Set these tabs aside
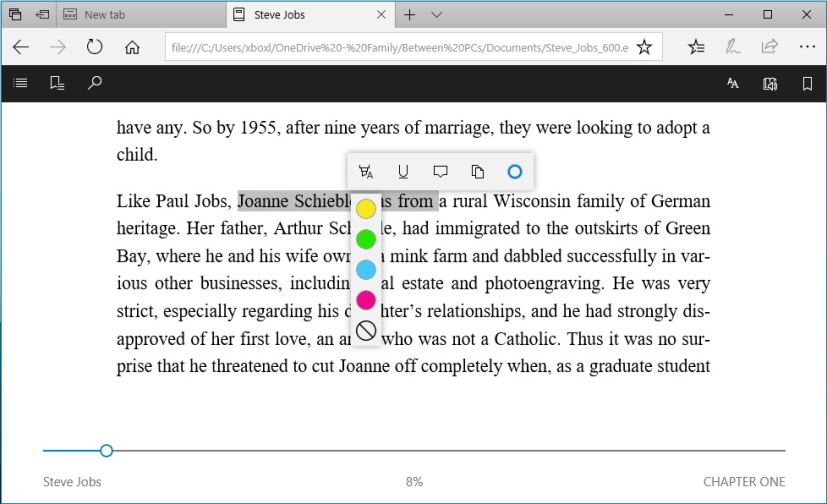Viewport: 827px width, 504px height. click(42, 14)
